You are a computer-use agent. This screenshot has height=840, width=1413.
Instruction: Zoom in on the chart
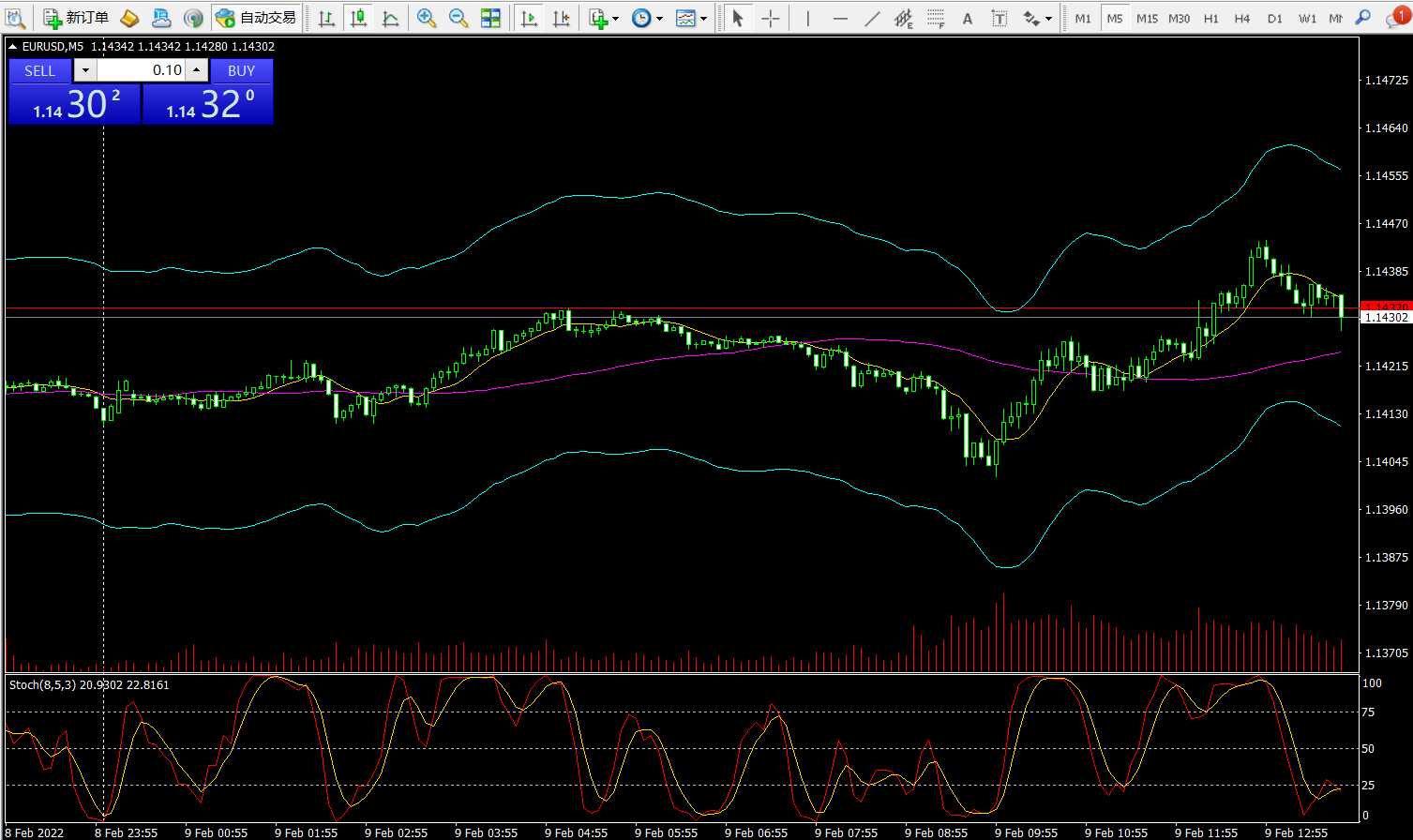(x=427, y=18)
